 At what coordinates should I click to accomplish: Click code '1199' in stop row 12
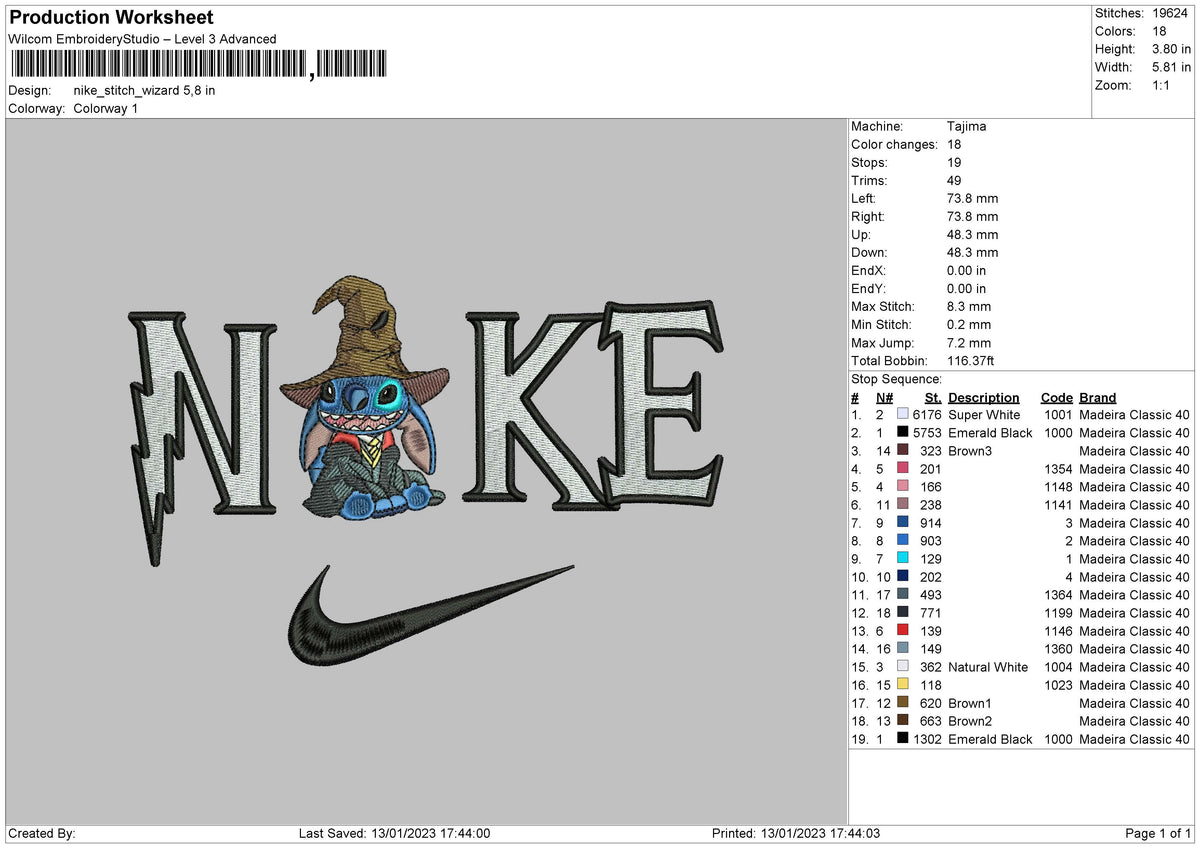(1057, 613)
